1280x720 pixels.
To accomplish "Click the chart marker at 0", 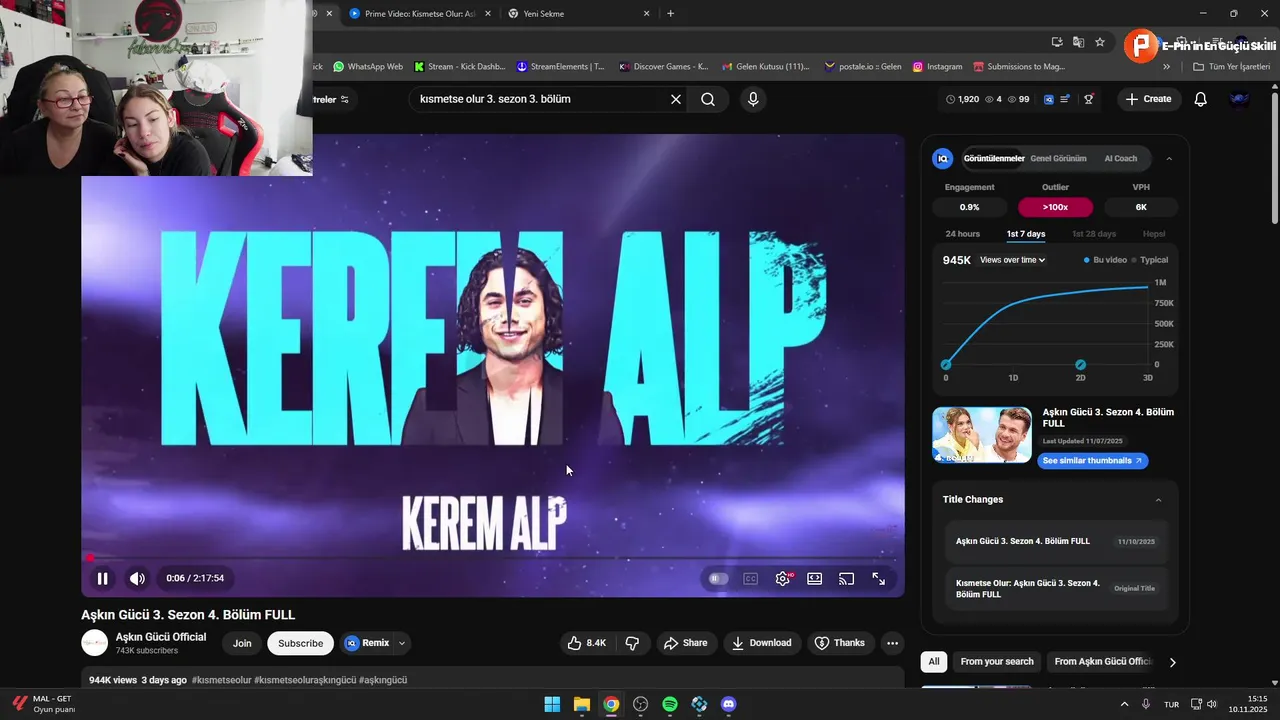I will pos(946,365).
